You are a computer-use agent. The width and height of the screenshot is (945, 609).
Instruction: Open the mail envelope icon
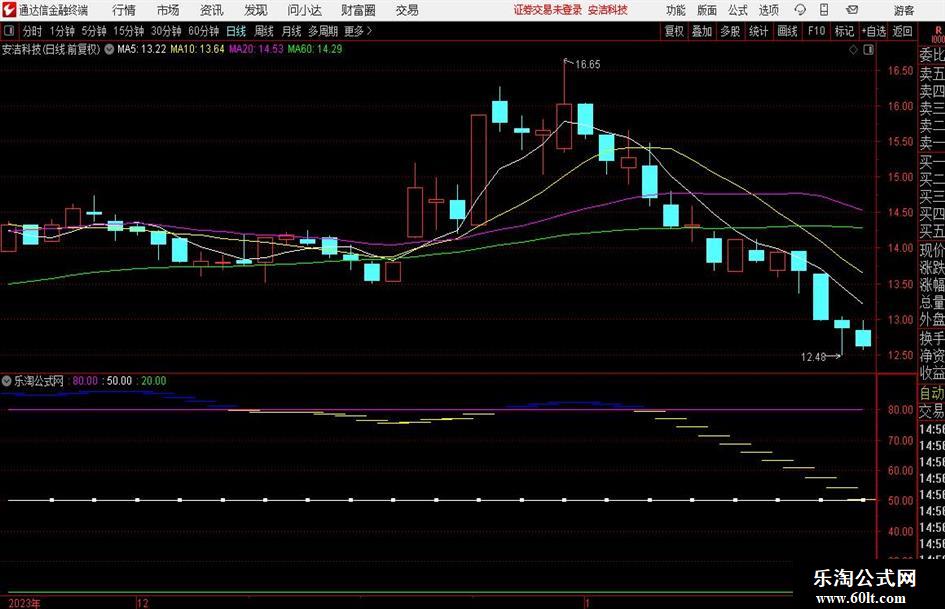pyautogui.click(x=852, y=10)
